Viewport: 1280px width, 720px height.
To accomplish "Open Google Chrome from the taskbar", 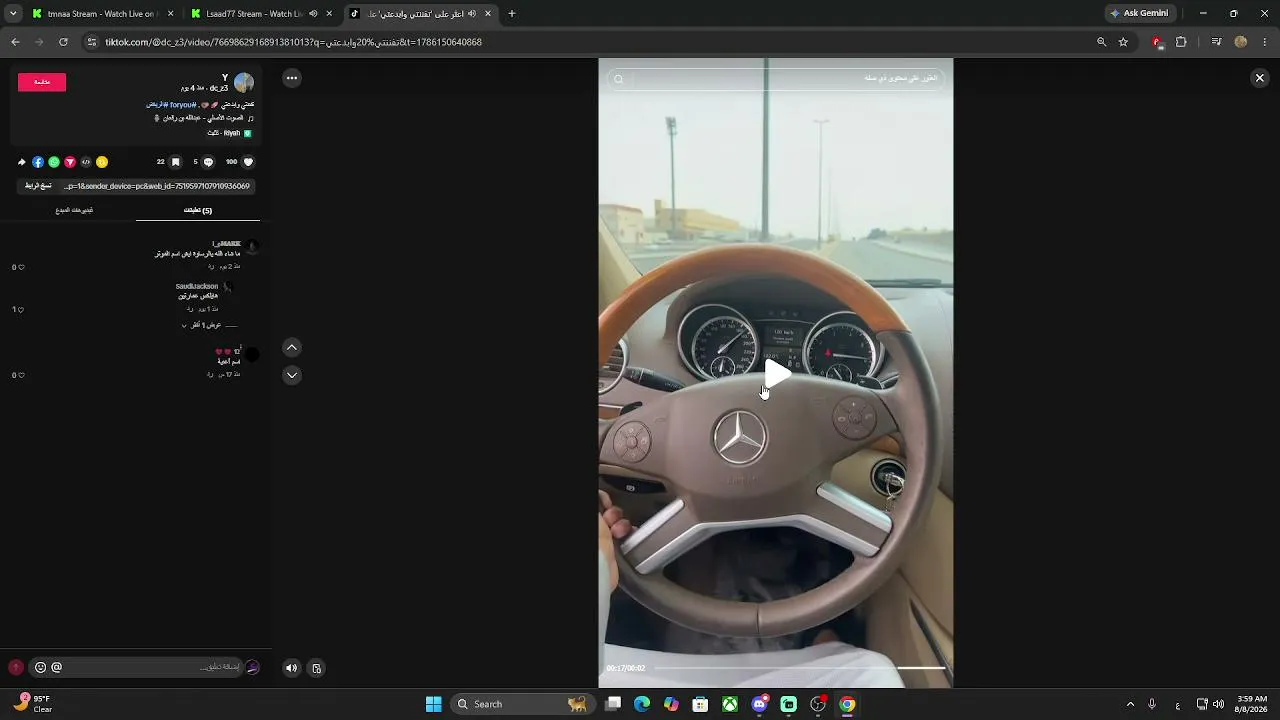I will (x=847, y=704).
